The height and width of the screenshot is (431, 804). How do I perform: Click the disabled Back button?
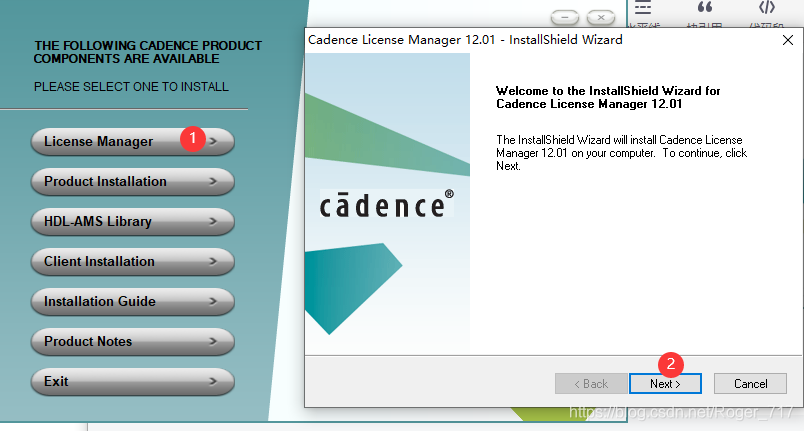(x=588, y=383)
